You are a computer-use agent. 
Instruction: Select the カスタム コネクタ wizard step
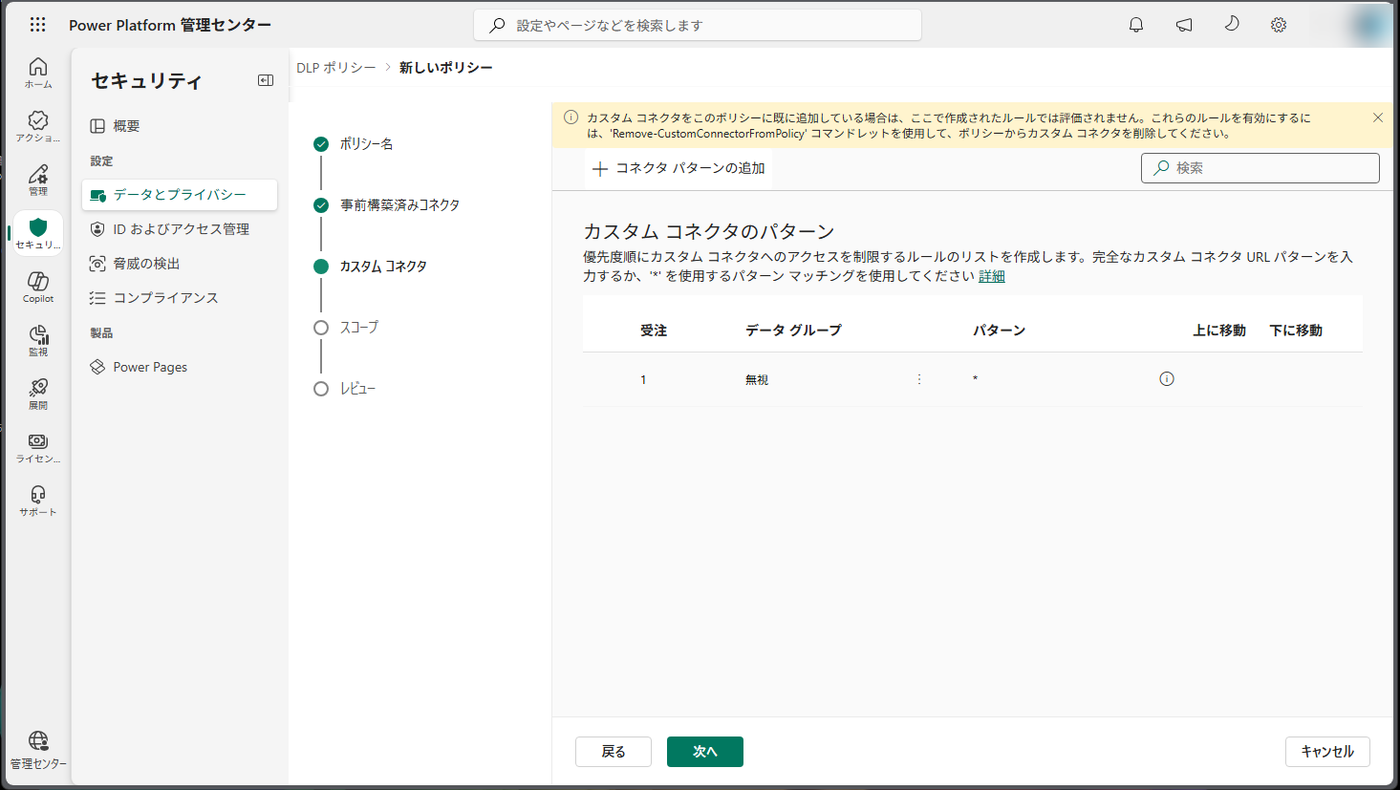[370, 266]
